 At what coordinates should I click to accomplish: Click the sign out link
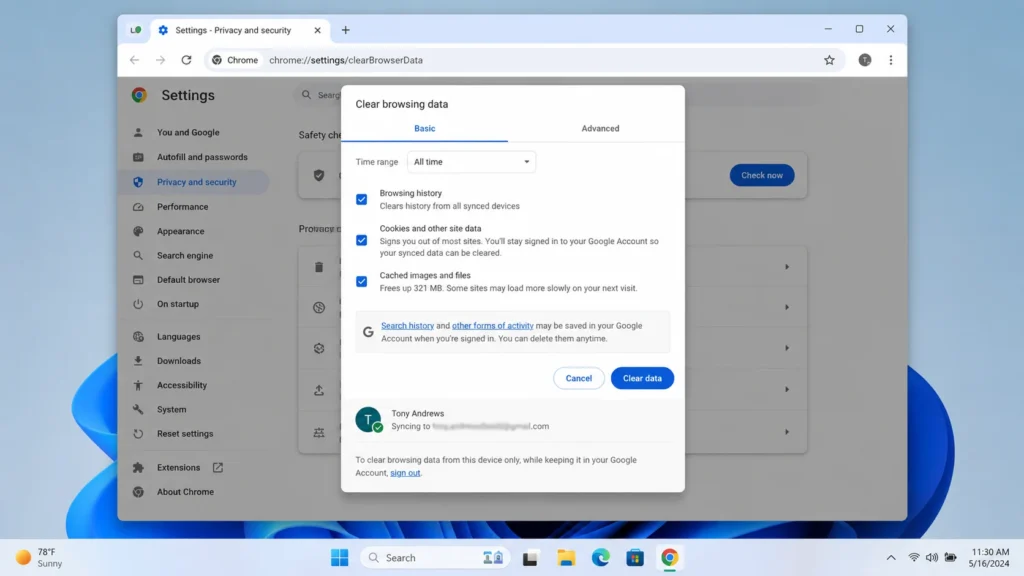coord(405,473)
